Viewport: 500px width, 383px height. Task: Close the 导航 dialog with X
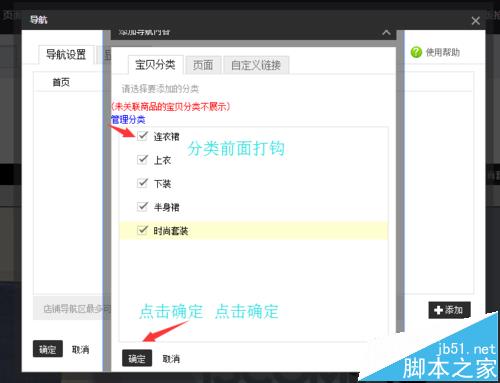click(x=476, y=21)
